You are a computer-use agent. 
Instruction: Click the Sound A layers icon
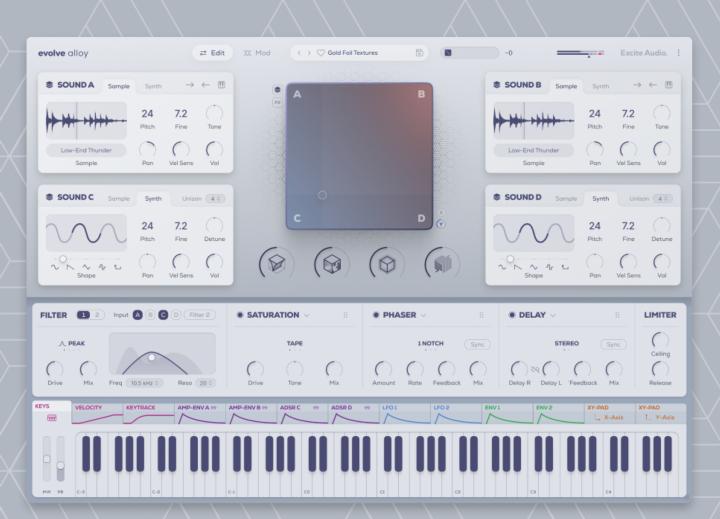click(49, 85)
